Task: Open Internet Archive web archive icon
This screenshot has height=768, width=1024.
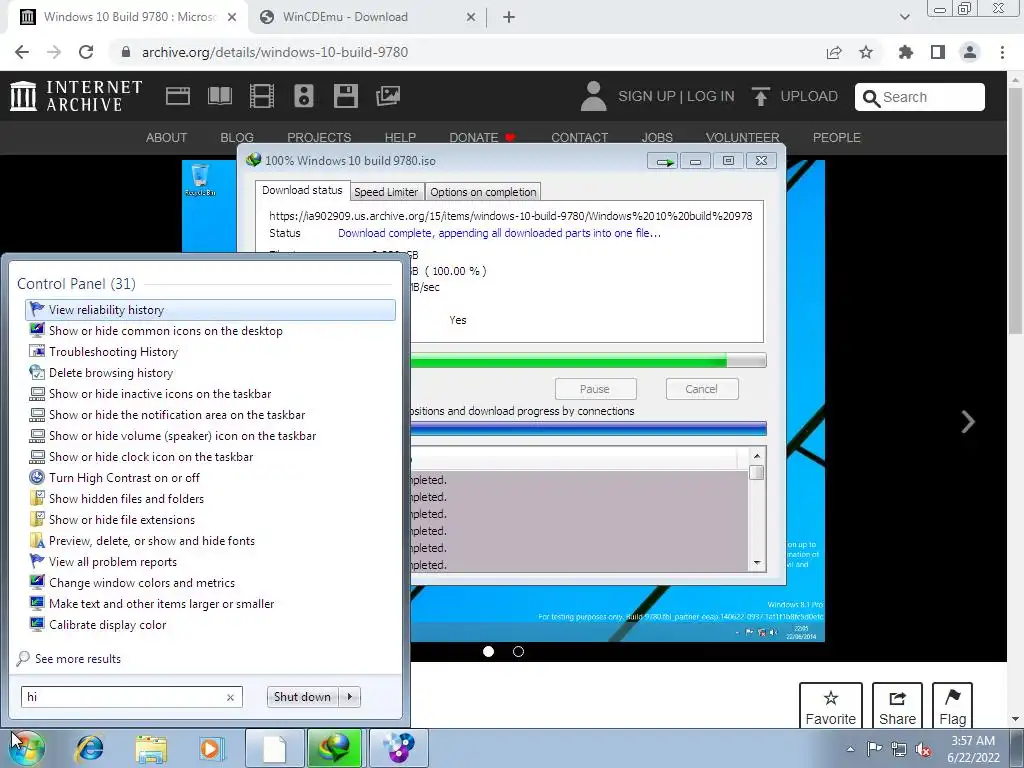Action: coord(178,96)
